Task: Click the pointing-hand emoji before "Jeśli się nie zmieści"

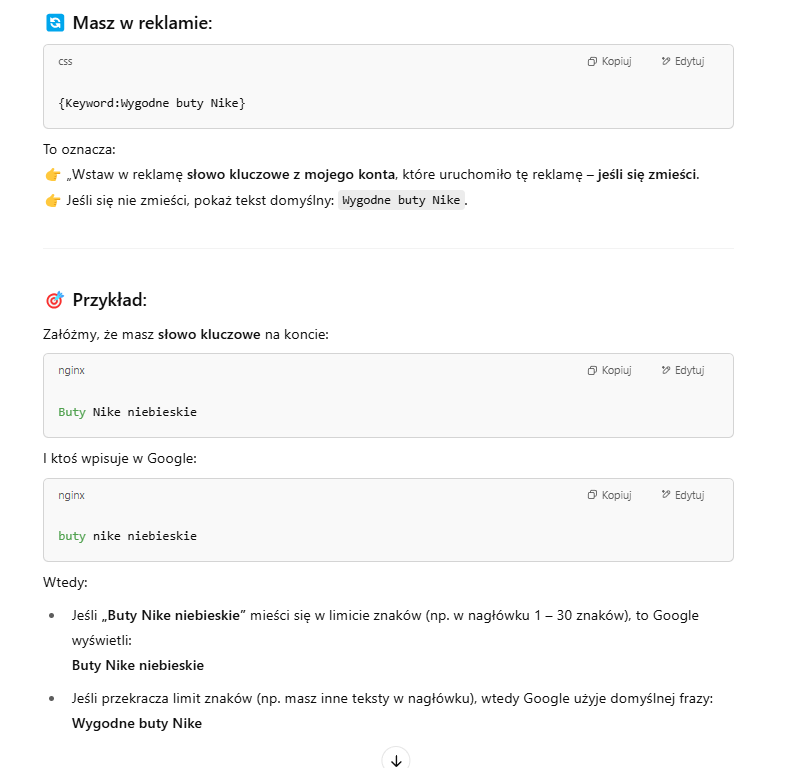Action: pos(53,200)
